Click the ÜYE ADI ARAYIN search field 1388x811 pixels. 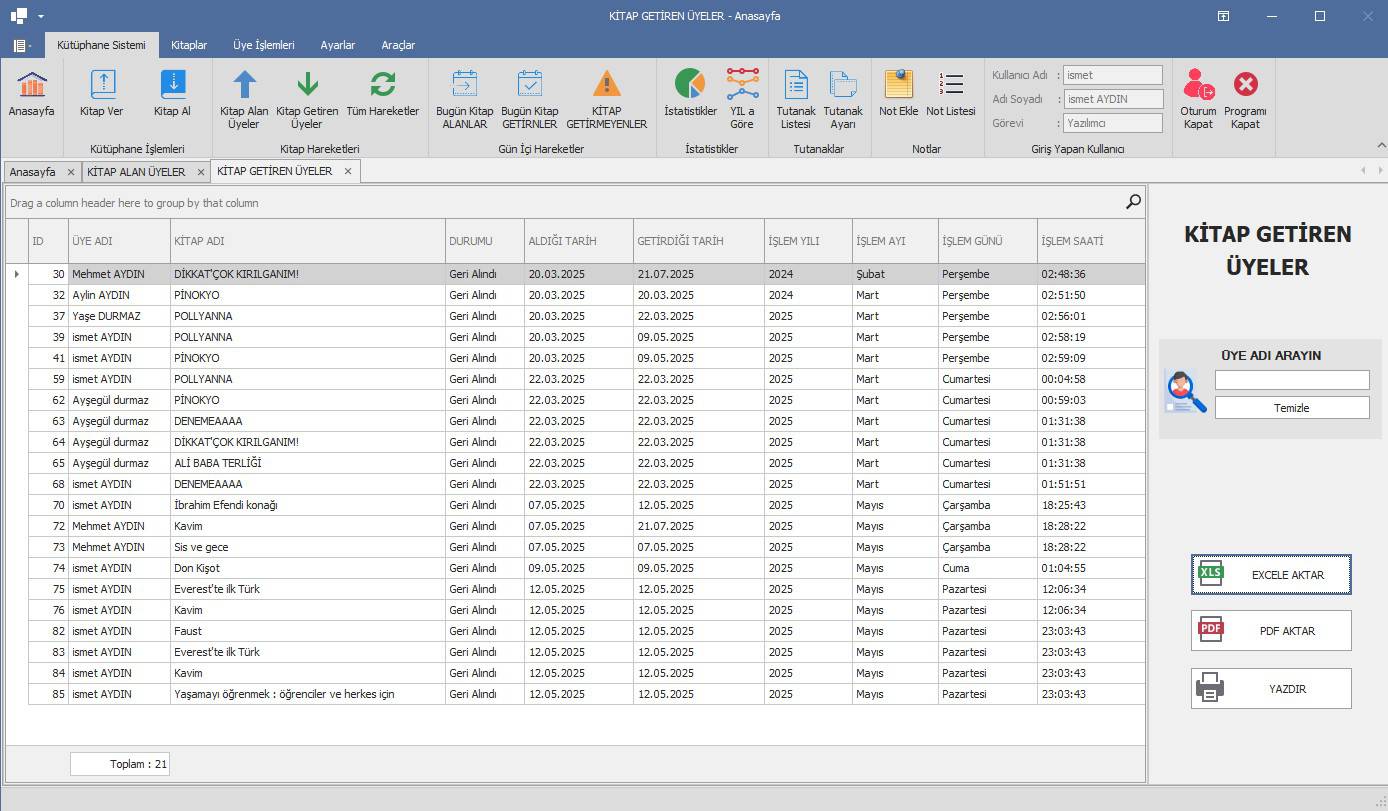[1291, 380]
